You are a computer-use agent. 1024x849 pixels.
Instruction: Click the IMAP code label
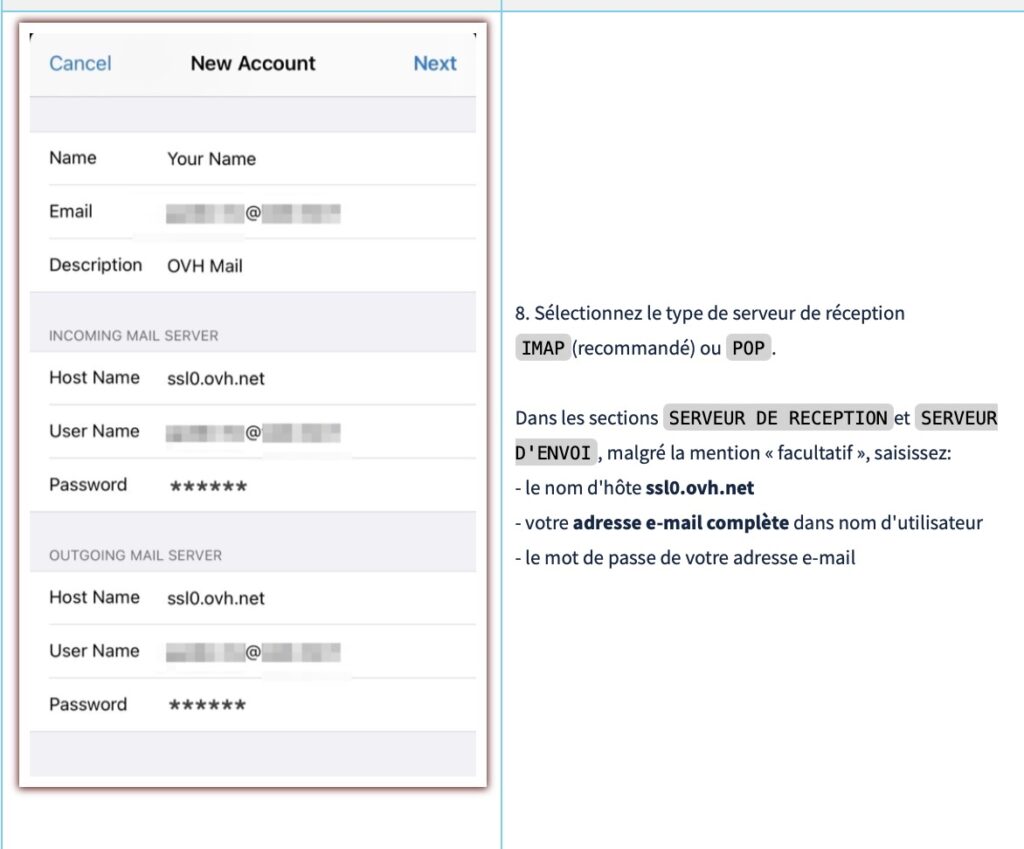pos(543,349)
